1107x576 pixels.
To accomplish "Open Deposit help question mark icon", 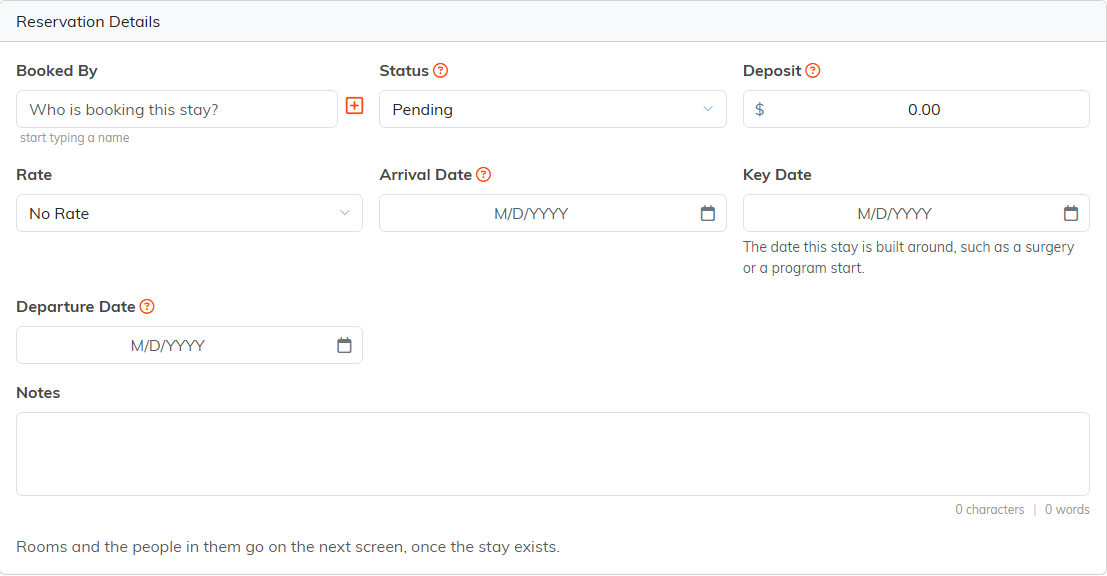I will point(813,71).
